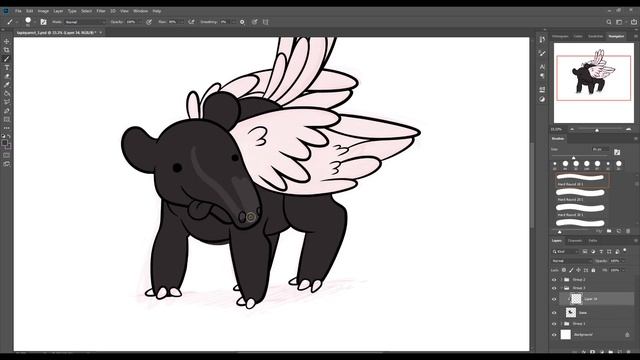Image resolution: width=640 pixels, height=360 pixels.
Task: Close the open document tab
Action: click(101, 32)
